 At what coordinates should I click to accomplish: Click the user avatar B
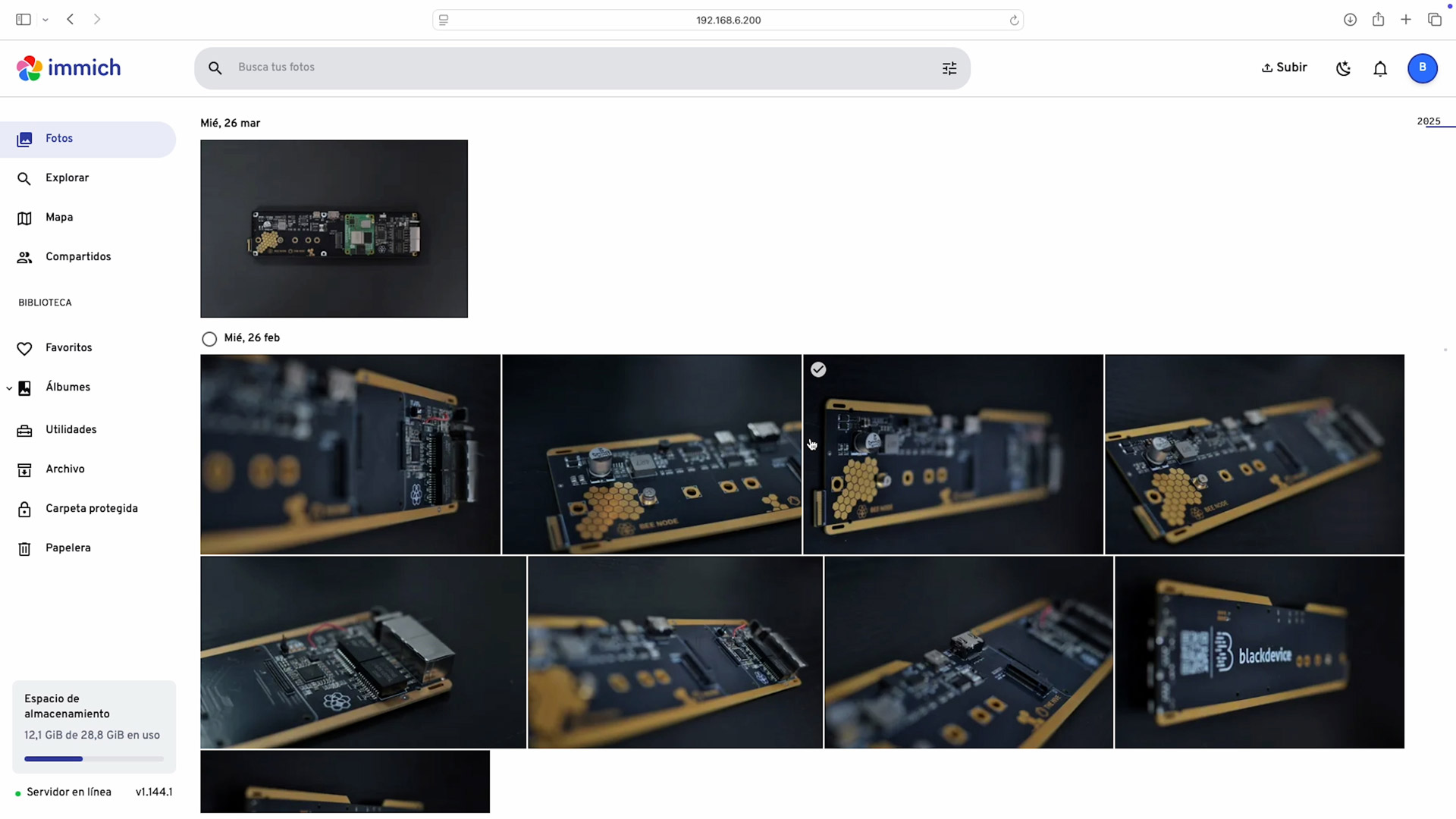pyautogui.click(x=1422, y=67)
